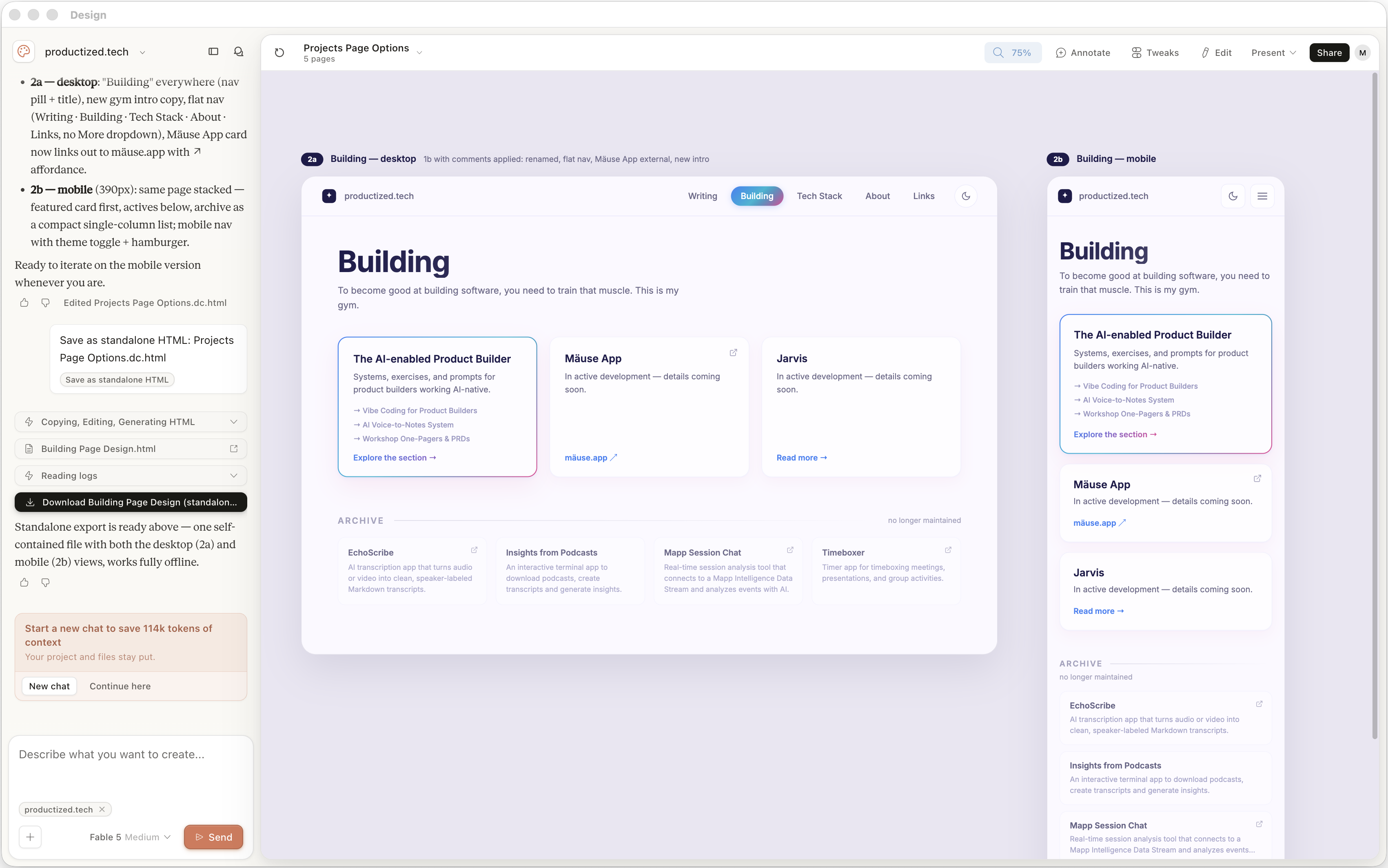
Task: Expand the Projects Page Options title dropdown
Action: [419, 52]
